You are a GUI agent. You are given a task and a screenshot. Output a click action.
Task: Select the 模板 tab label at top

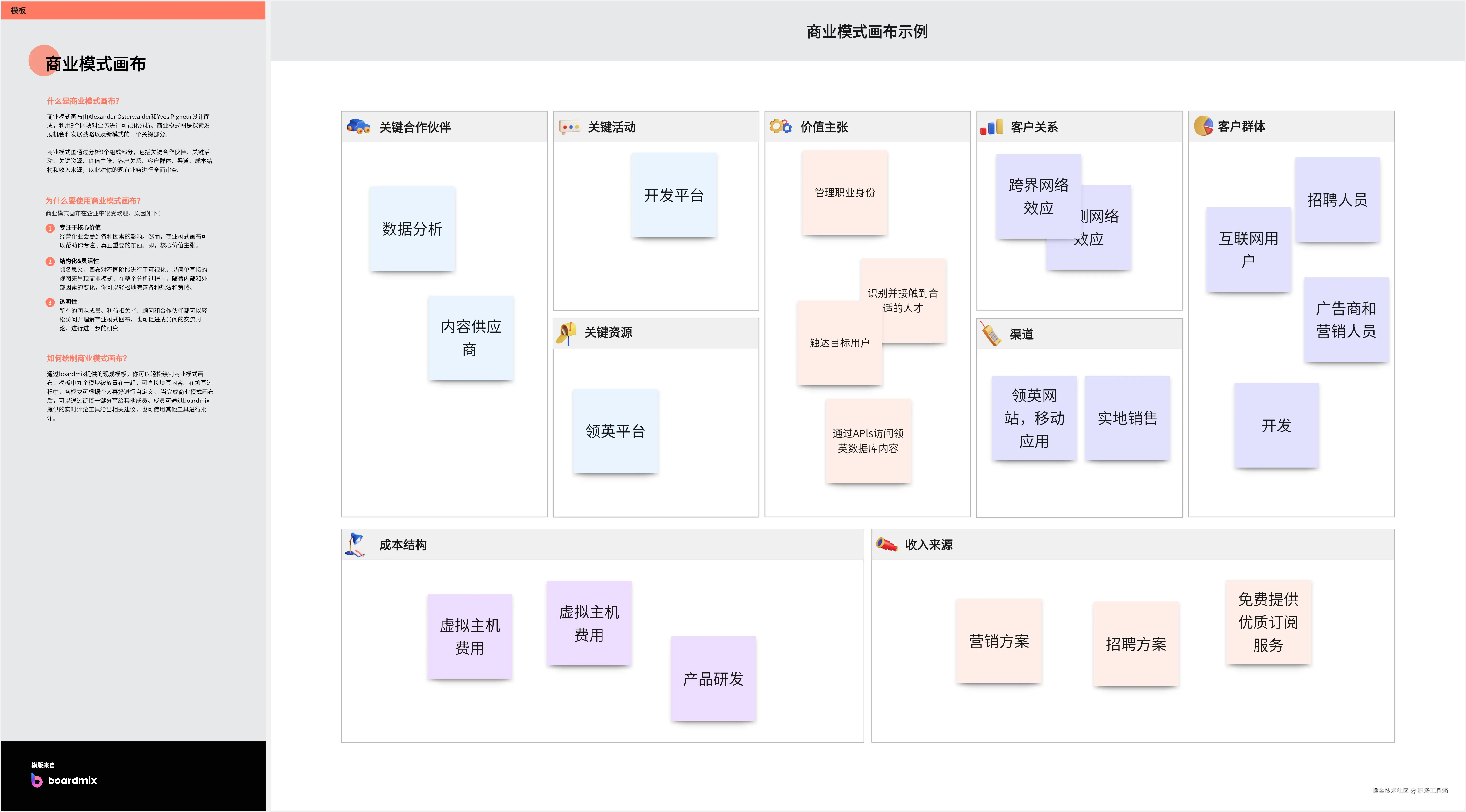[x=18, y=10]
